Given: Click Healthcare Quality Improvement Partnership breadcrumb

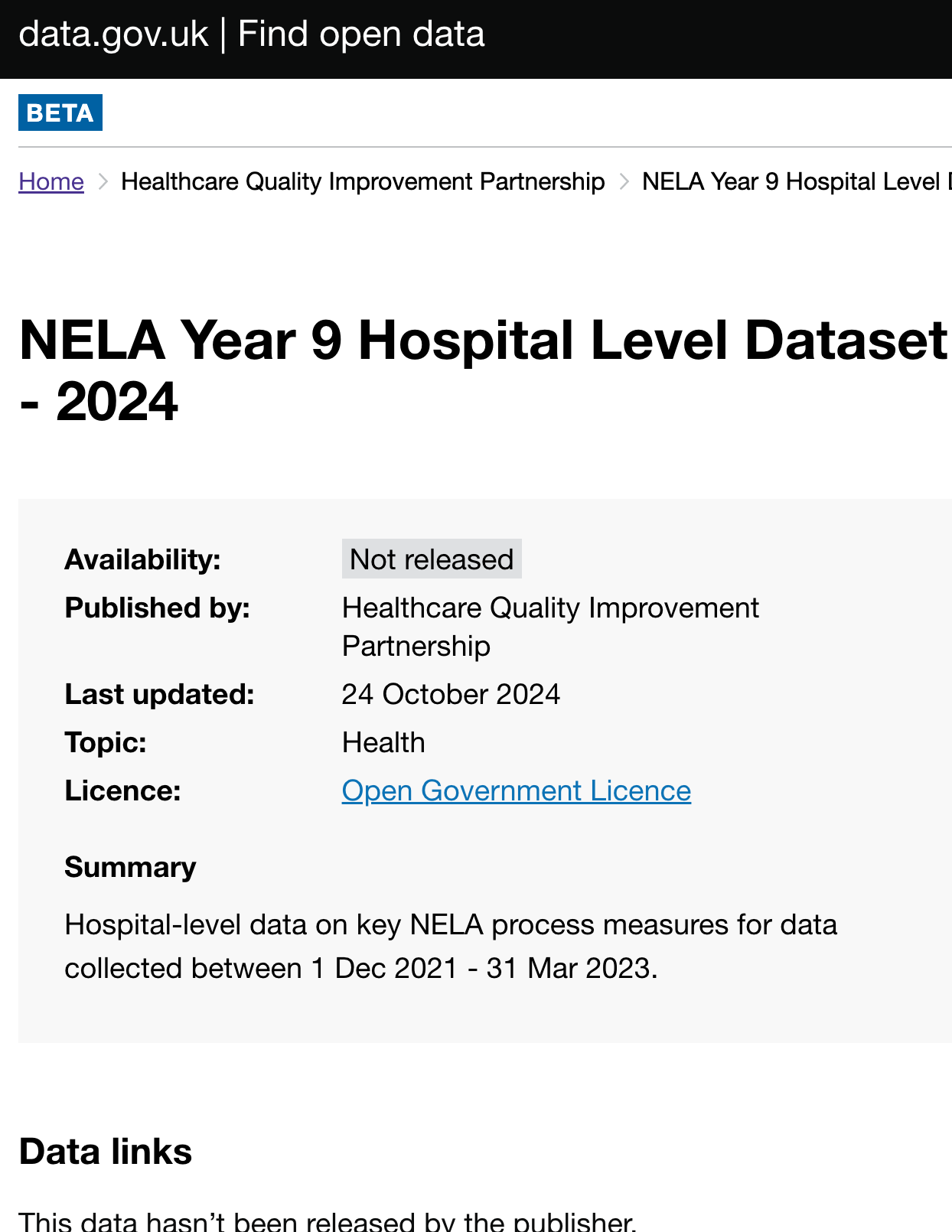Looking at the screenshot, I should [x=363, y=181].
